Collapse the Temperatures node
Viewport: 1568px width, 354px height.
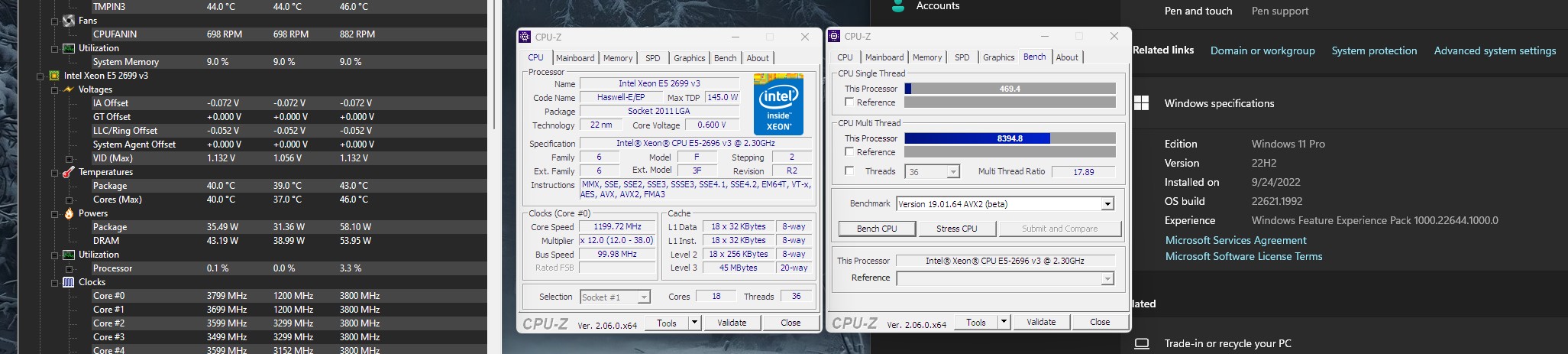click(54, 172)
